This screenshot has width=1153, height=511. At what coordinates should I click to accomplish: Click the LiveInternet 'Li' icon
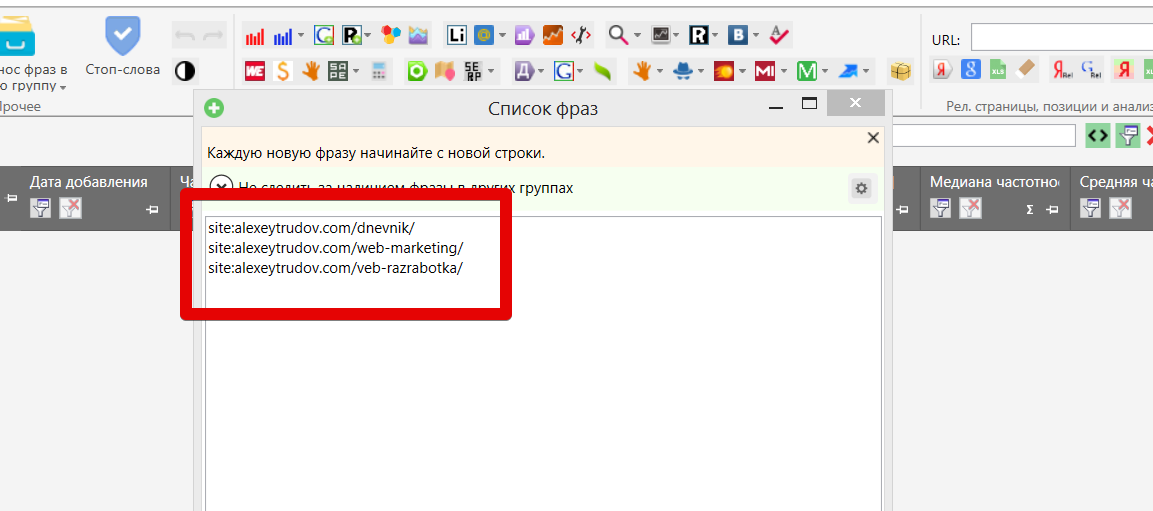(456, 36)
